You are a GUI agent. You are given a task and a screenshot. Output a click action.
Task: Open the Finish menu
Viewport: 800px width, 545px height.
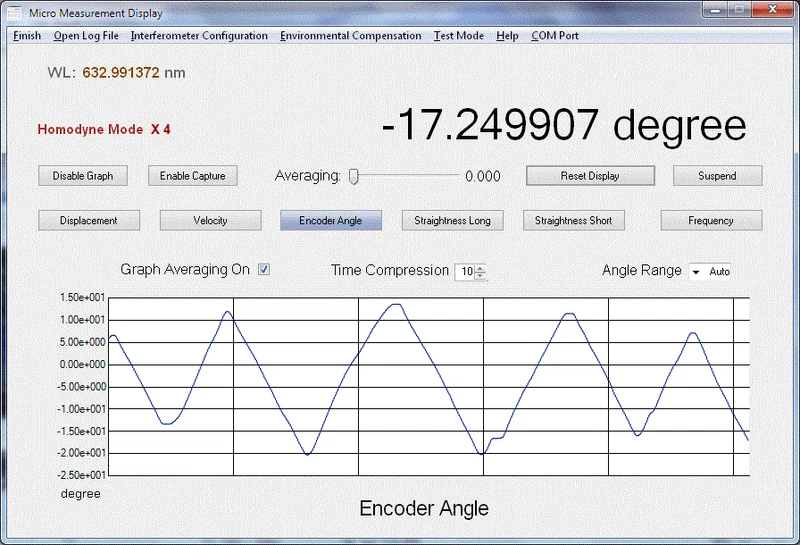coord(27,36)
